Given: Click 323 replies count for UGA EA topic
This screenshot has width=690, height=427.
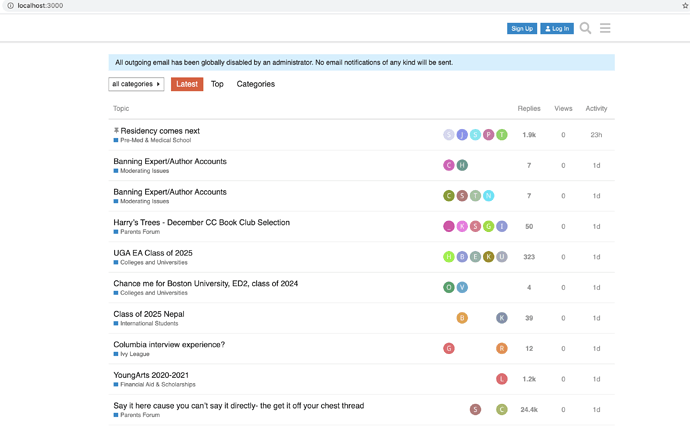Looking at the screenshot, I should 529,257.
